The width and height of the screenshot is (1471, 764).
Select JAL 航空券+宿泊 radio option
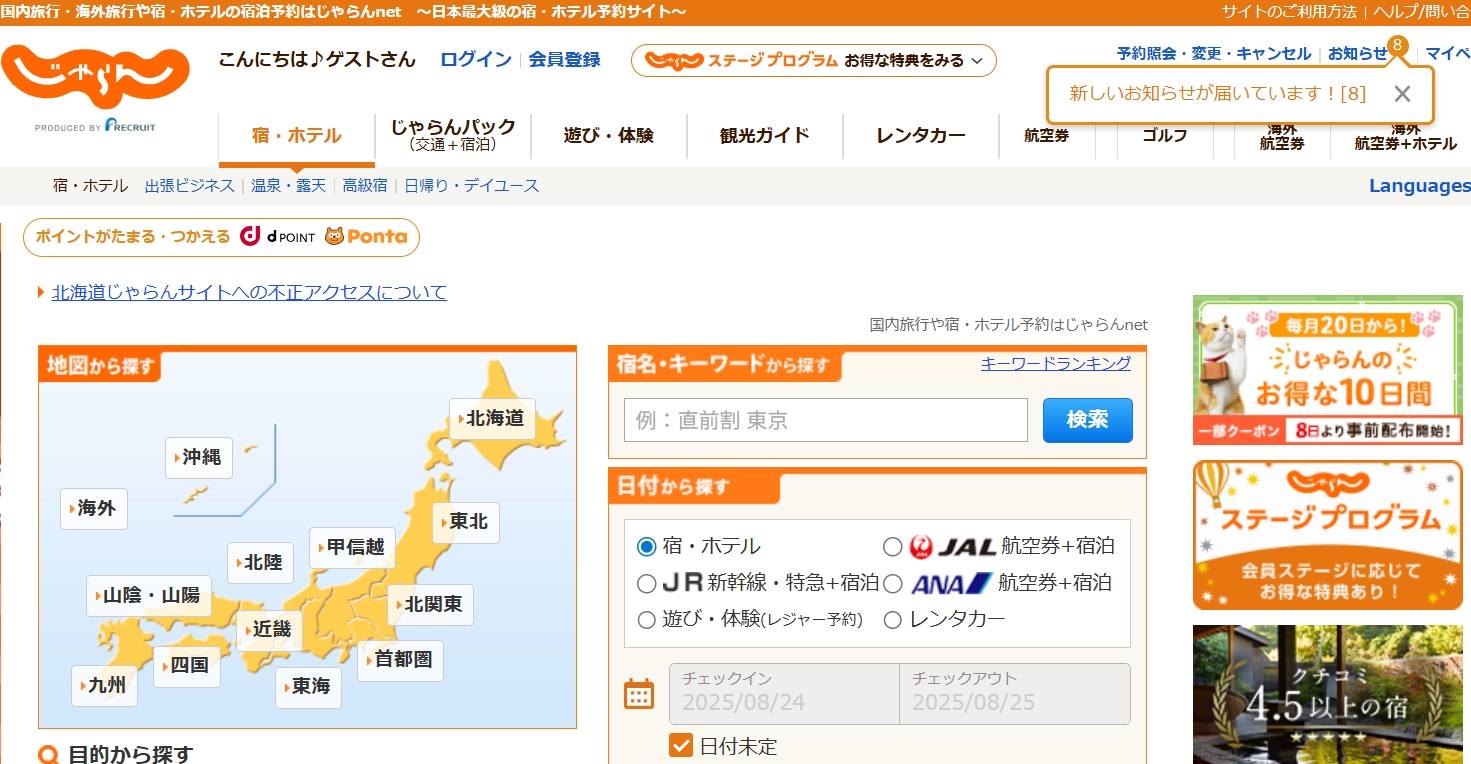pyautogui.click(x=893, y=547)
